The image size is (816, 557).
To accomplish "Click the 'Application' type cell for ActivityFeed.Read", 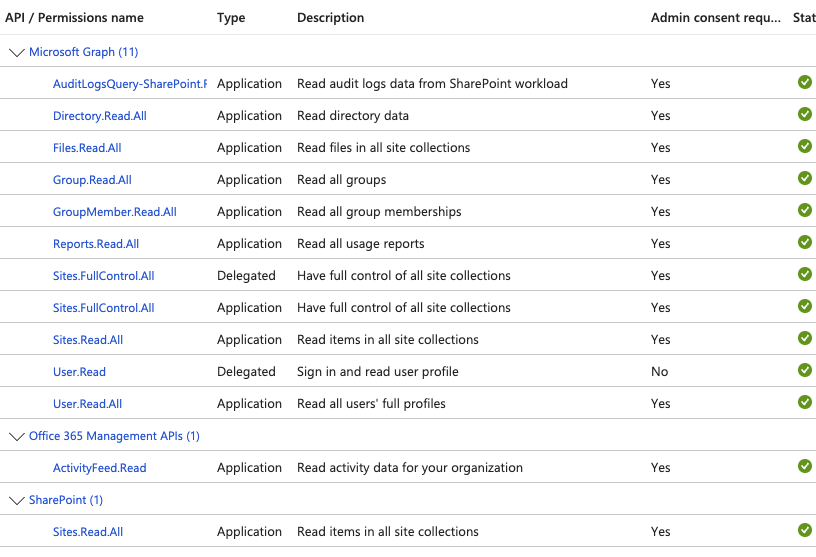I will 249,468.
